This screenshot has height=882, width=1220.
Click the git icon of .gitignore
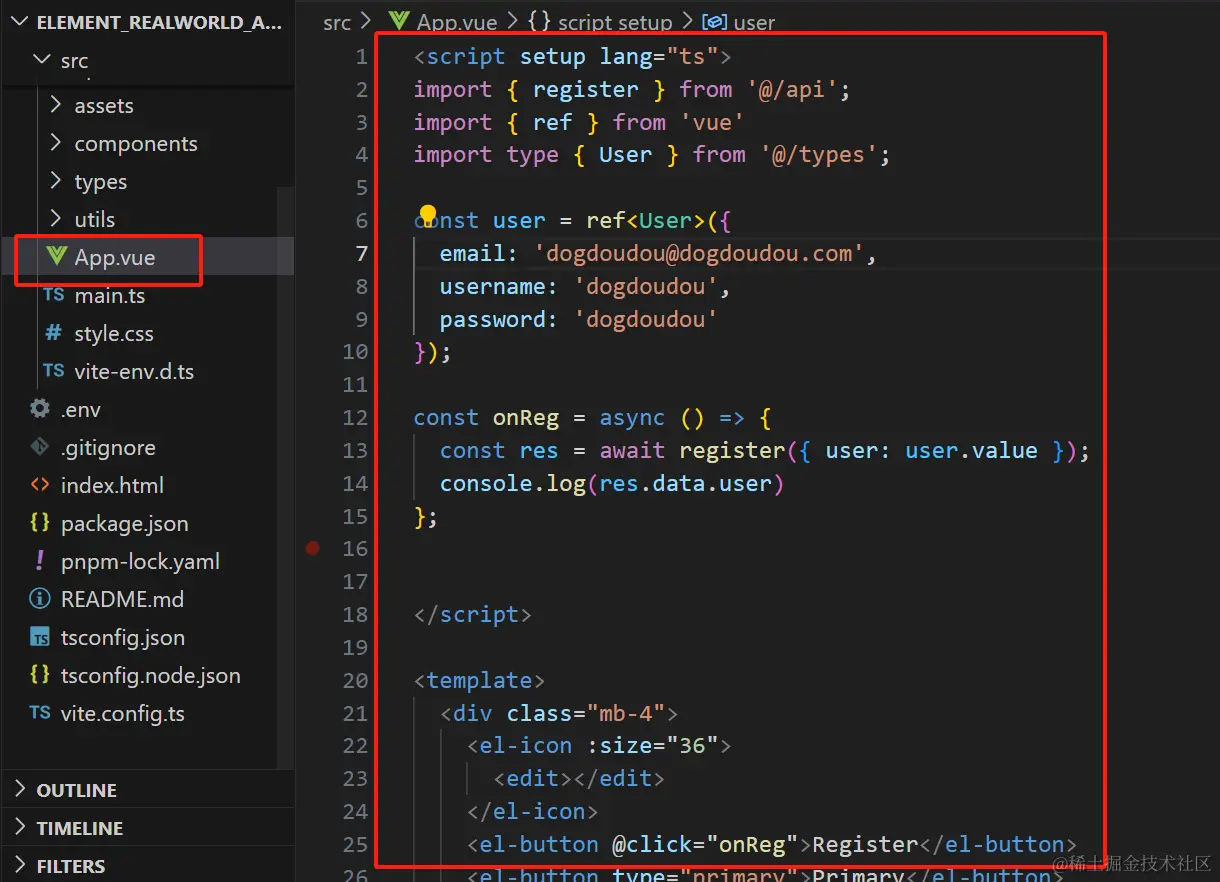point(40,447)
